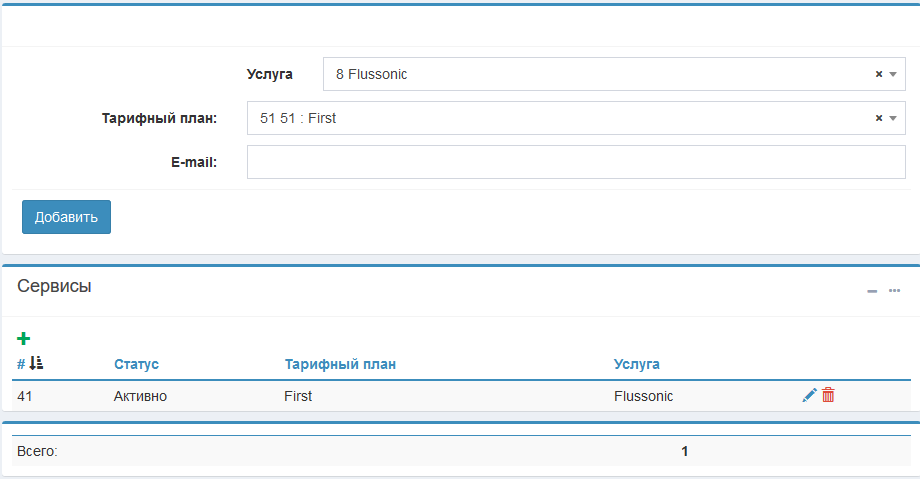Expand the Тарифный план dropdown arrow

tap(893, 118)
